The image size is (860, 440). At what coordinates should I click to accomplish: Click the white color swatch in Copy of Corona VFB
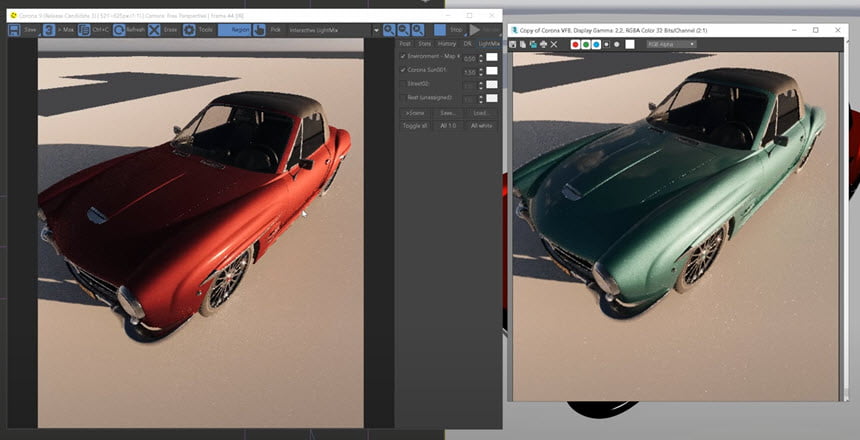pos(630,44)
